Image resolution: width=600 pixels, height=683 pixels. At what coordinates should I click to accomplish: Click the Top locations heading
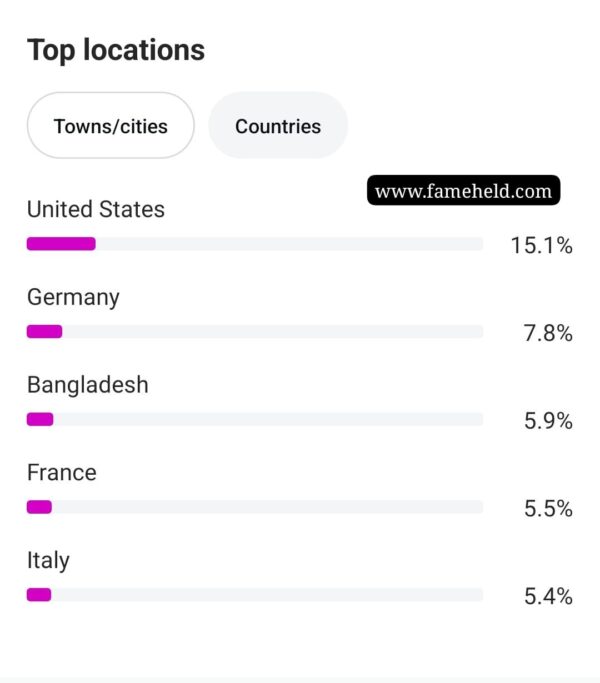coord(116,51)
